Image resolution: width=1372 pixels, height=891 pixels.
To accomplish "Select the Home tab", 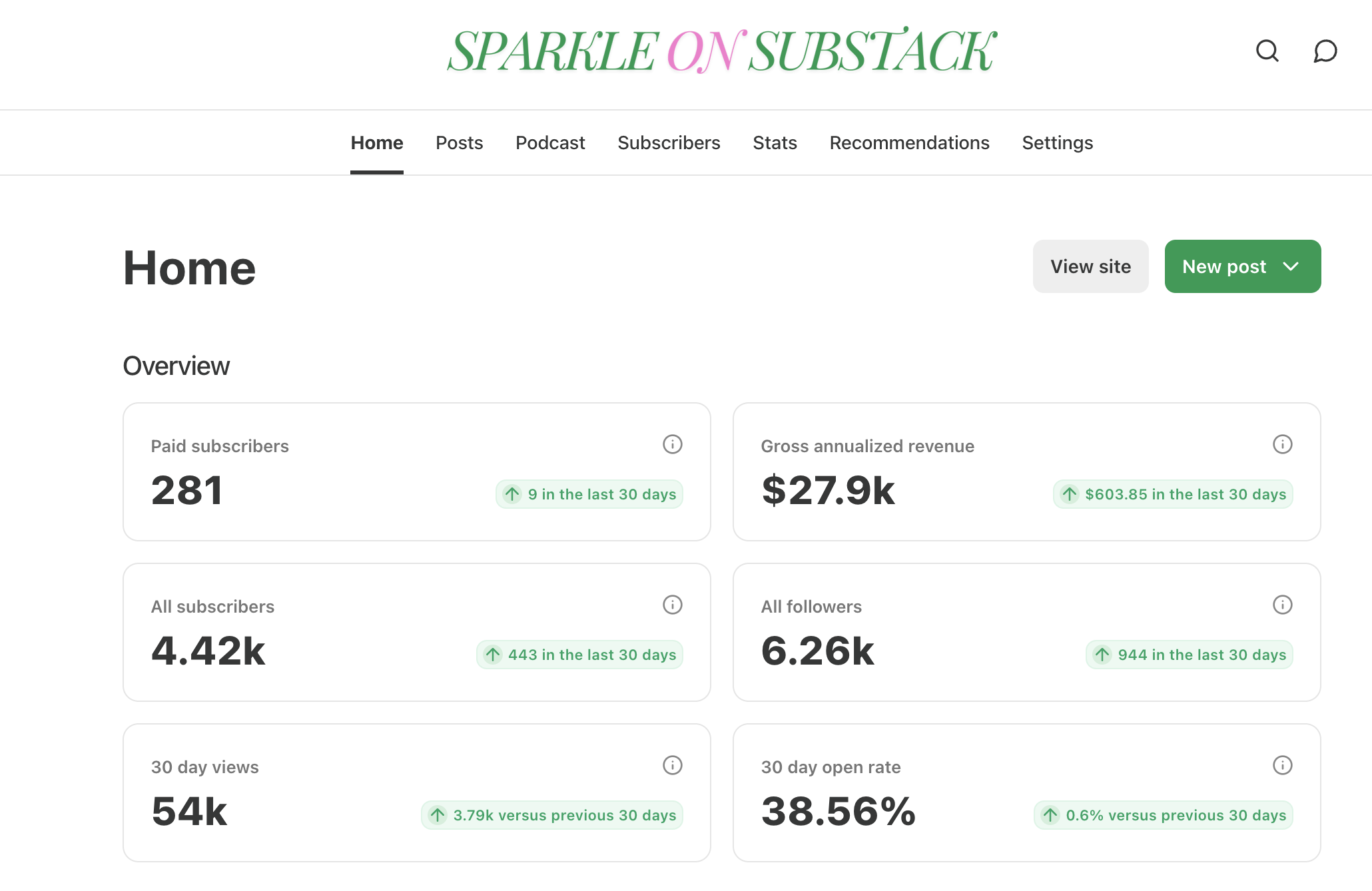I will click(x=377, y=143).
